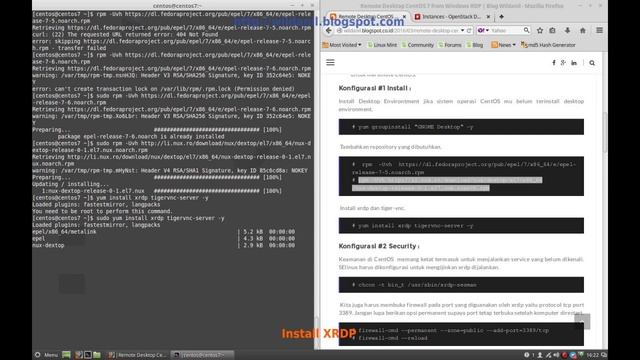Click terminal line 'Updating / installing...'
Screen dimensions: 640x360
pos(71,184)
